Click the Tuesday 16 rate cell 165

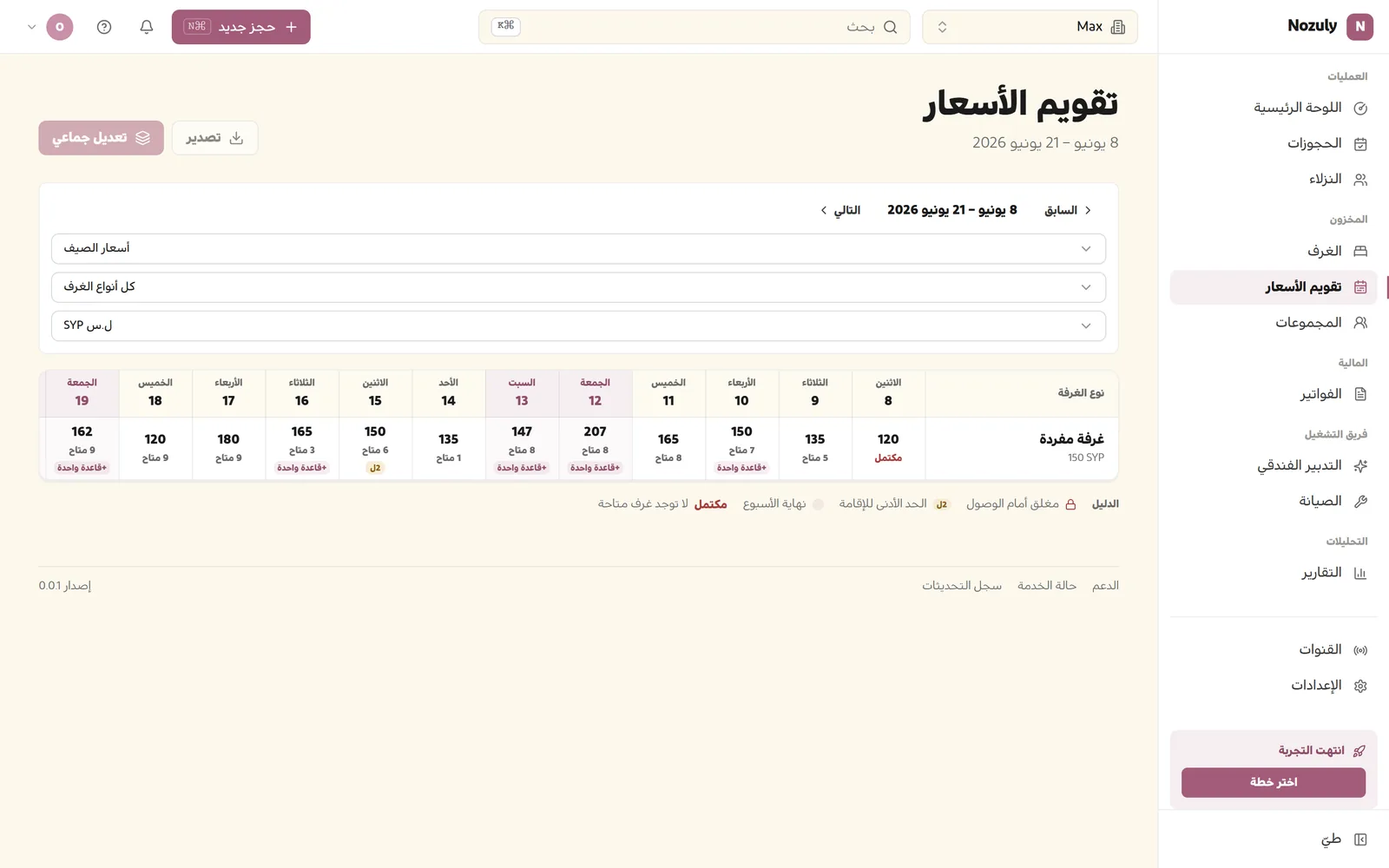[302, 448]
